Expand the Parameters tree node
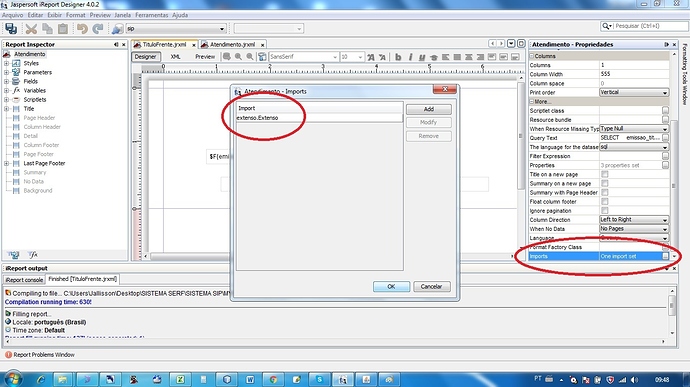Viewport: 690px width, 387px height. coord(6,72)
